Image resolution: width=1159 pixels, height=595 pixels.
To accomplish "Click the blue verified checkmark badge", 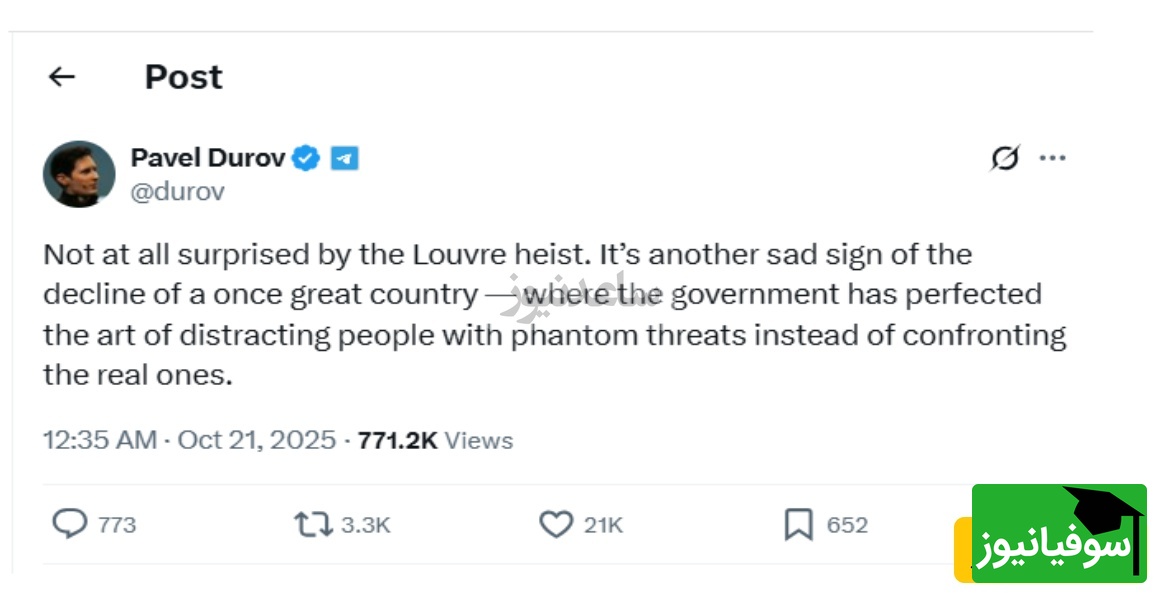I will [x=306, y=158].
